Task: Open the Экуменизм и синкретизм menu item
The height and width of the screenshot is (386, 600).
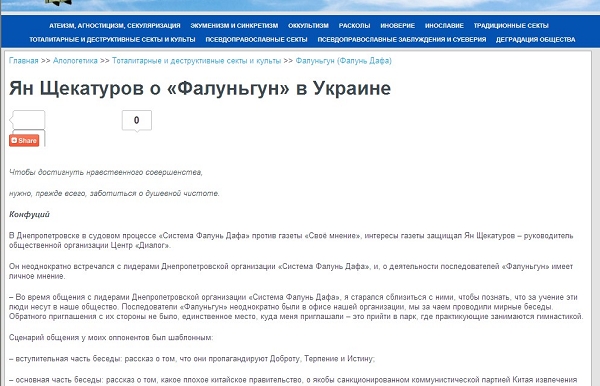Action: pyautogui.click(x=234, y=26)
